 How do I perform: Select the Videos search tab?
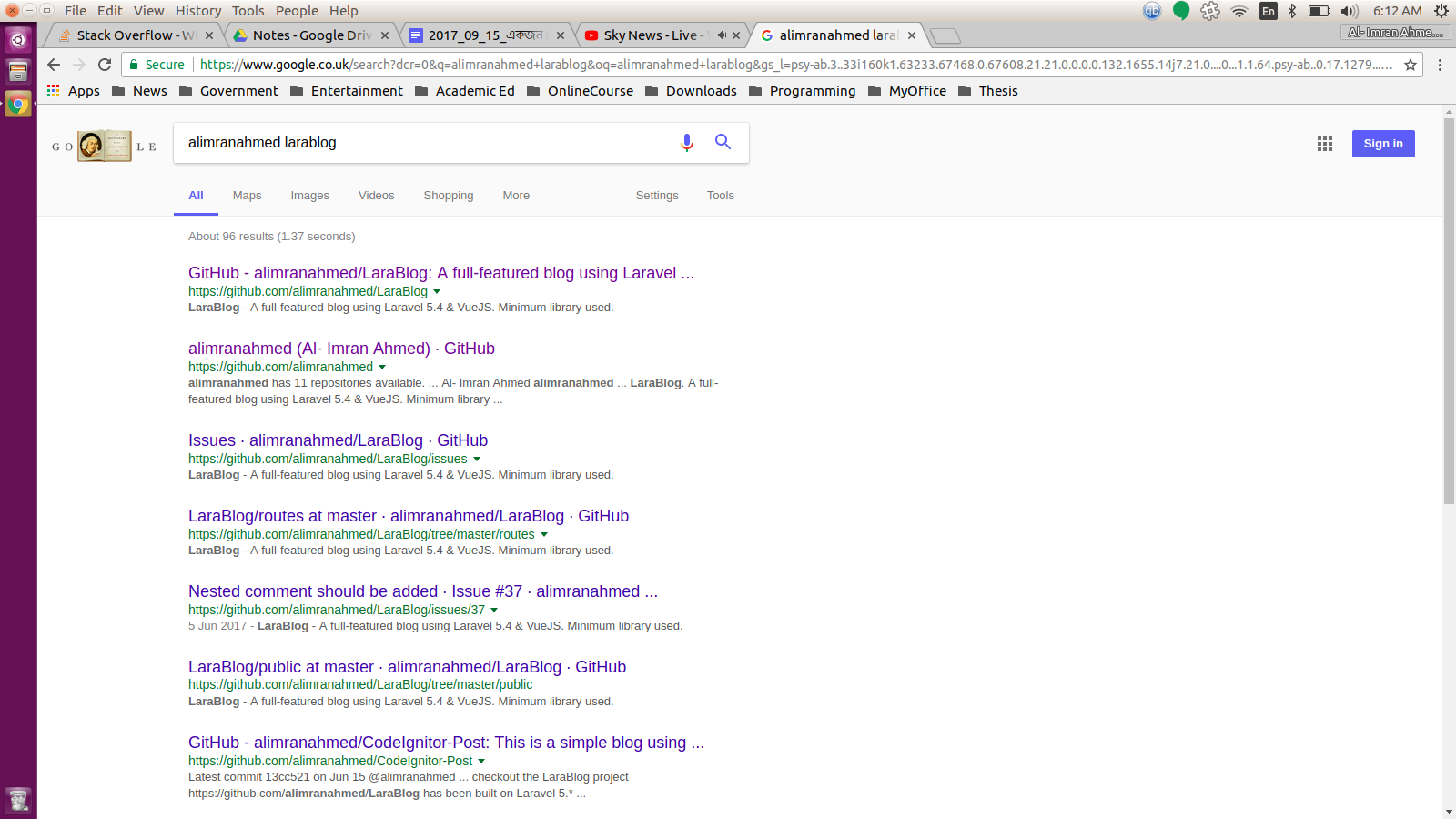pyautogui.click(x=377, y=196)
